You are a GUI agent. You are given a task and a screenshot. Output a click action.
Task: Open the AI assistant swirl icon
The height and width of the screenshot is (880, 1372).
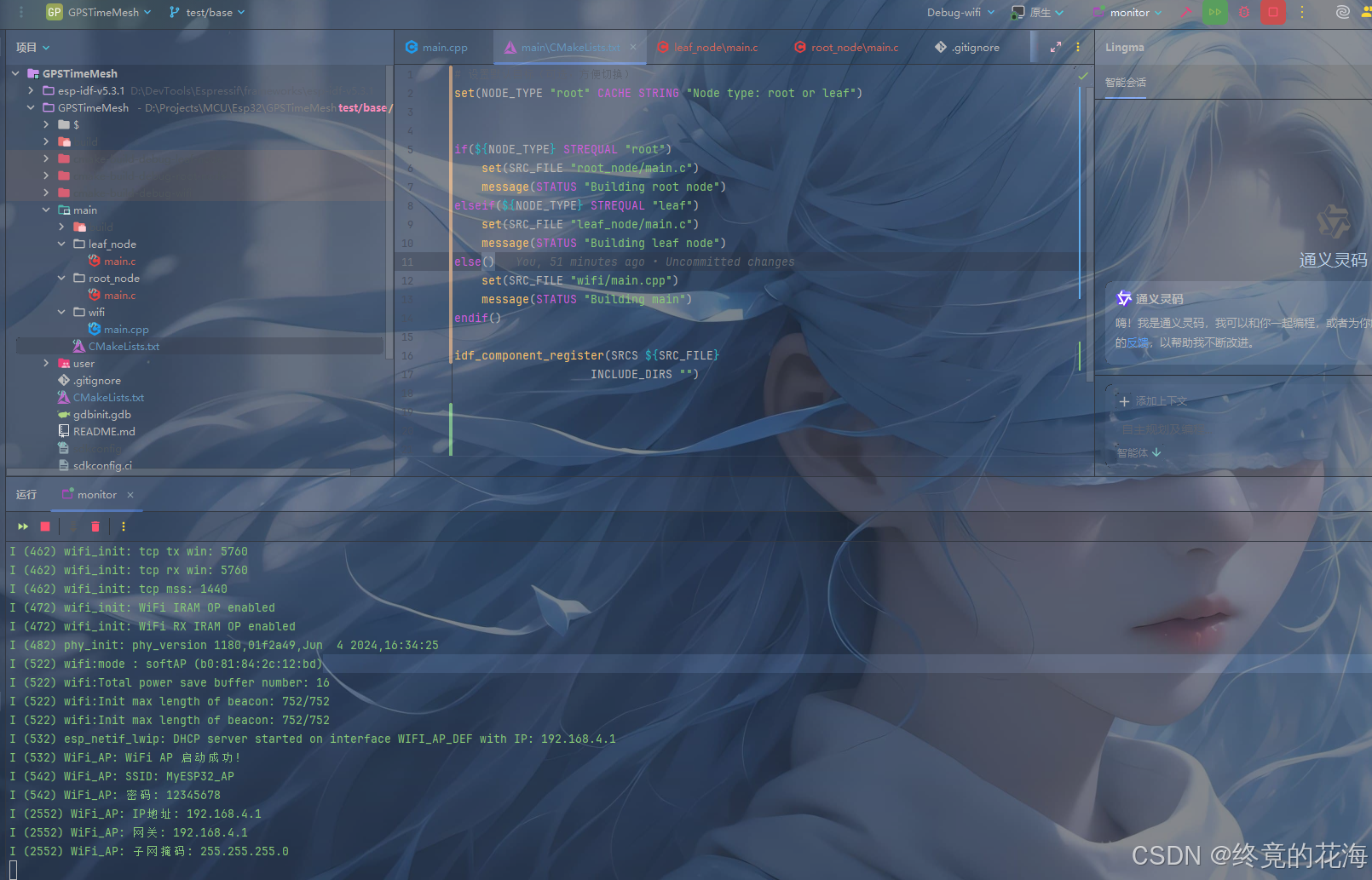tap(1343, 12)
